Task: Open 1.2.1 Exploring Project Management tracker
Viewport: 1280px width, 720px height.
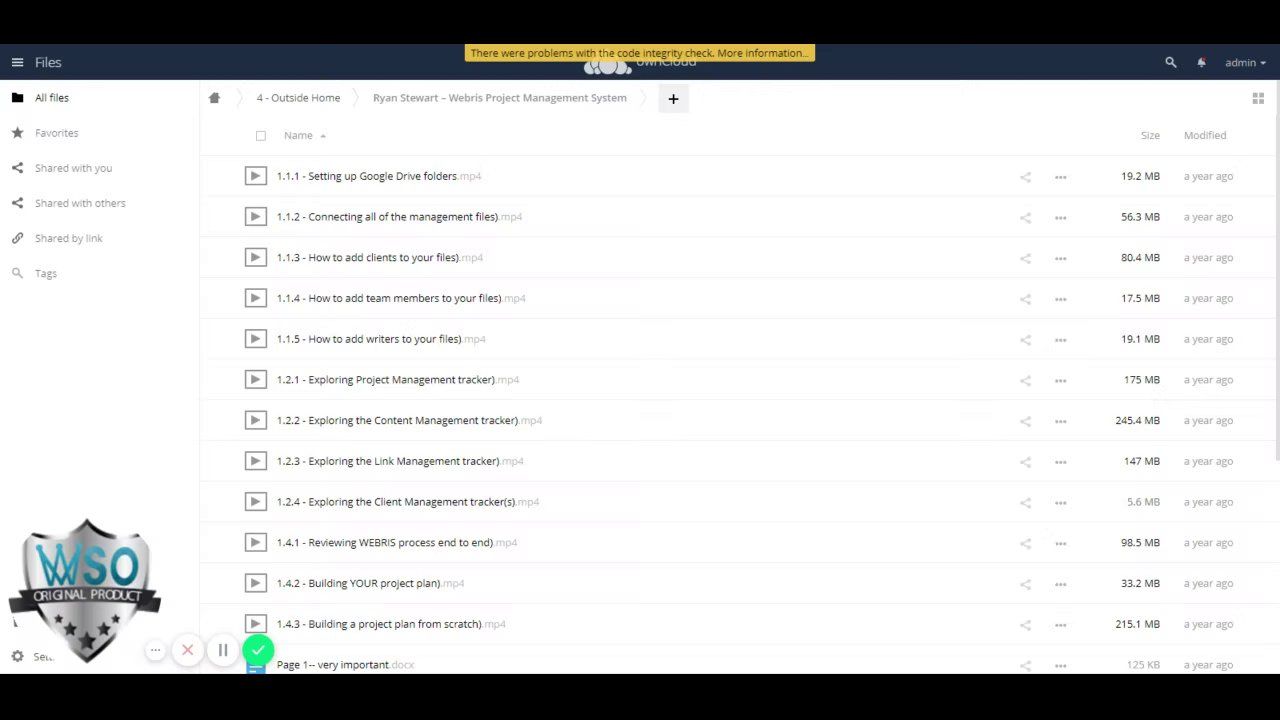Action: click(397, 380)
